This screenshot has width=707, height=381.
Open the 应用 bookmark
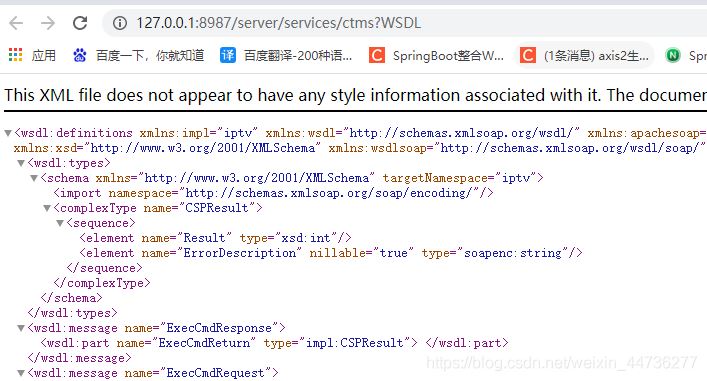pyautogui.click(x=43, y=55)
